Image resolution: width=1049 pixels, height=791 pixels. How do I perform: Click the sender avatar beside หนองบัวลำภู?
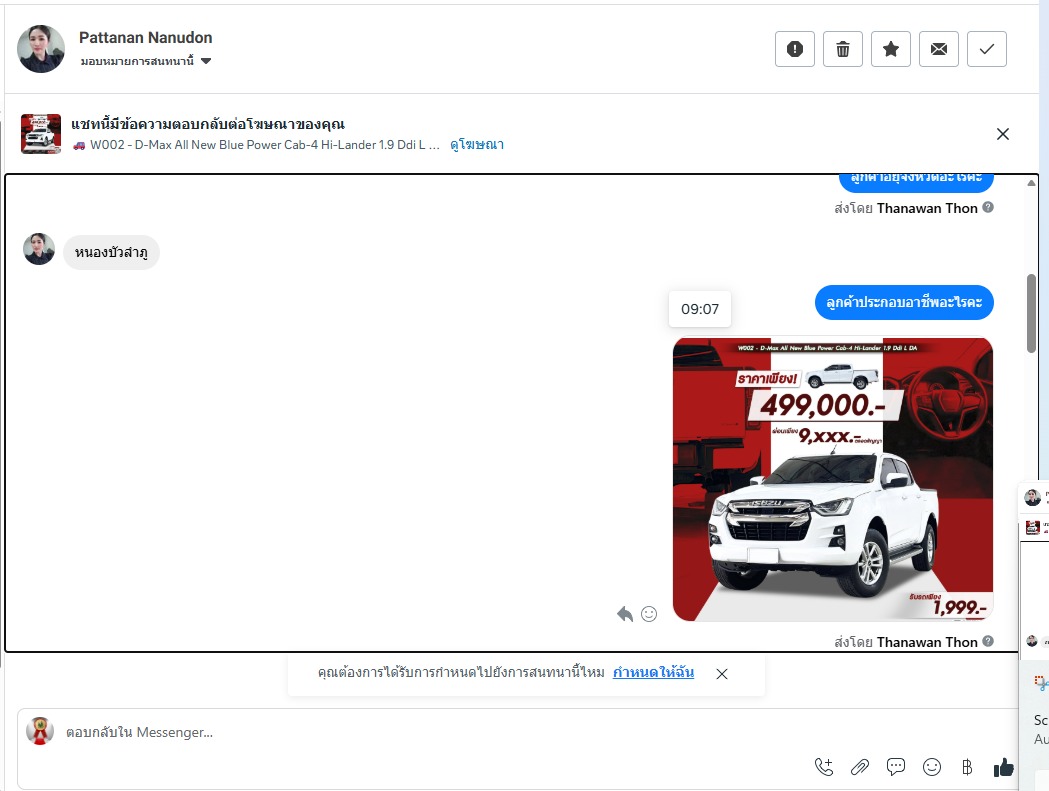tap(39, 249)
